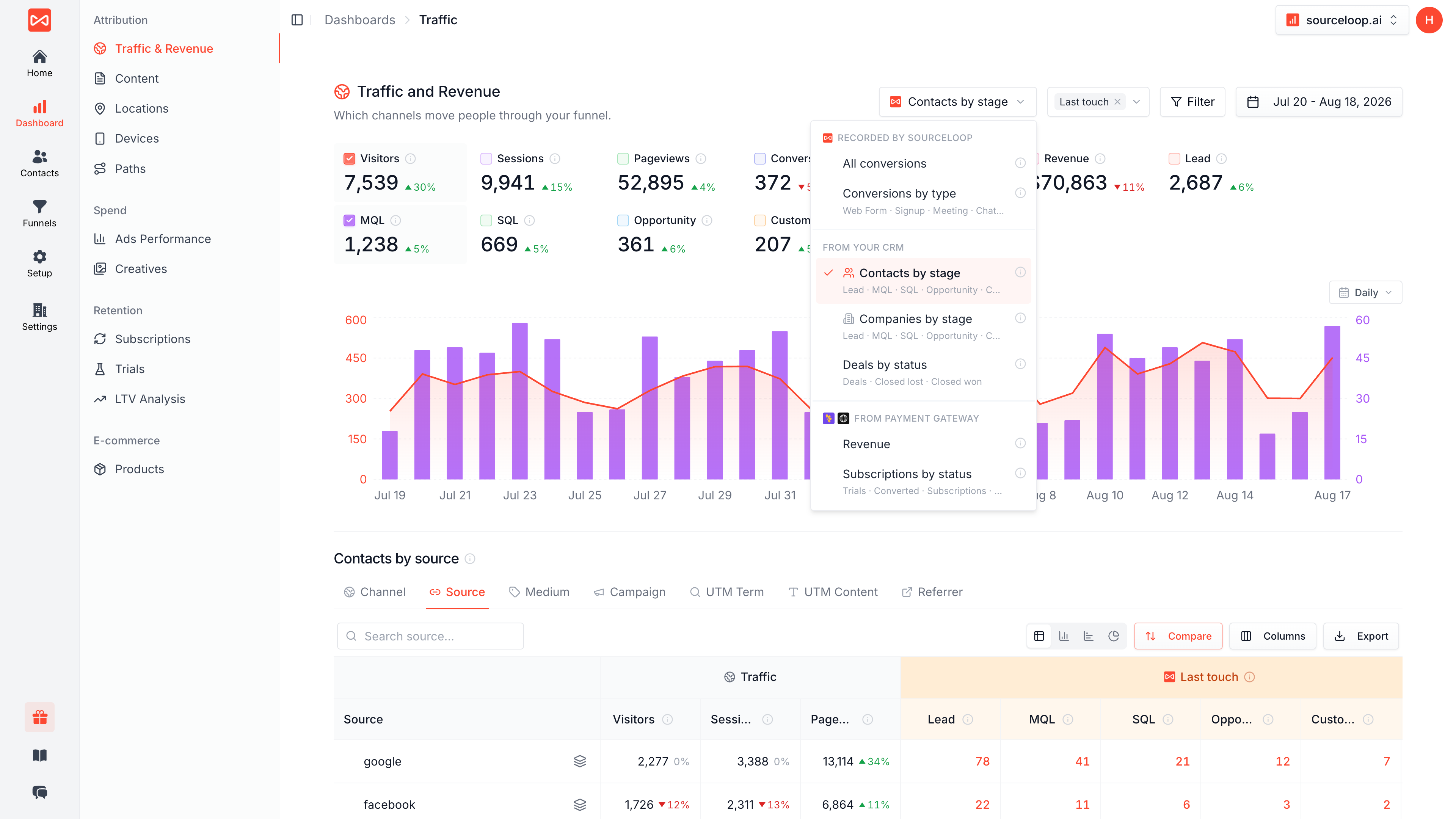
Task: Open the sourceloop.ai workspace switcher
Action: (1342, 20)
